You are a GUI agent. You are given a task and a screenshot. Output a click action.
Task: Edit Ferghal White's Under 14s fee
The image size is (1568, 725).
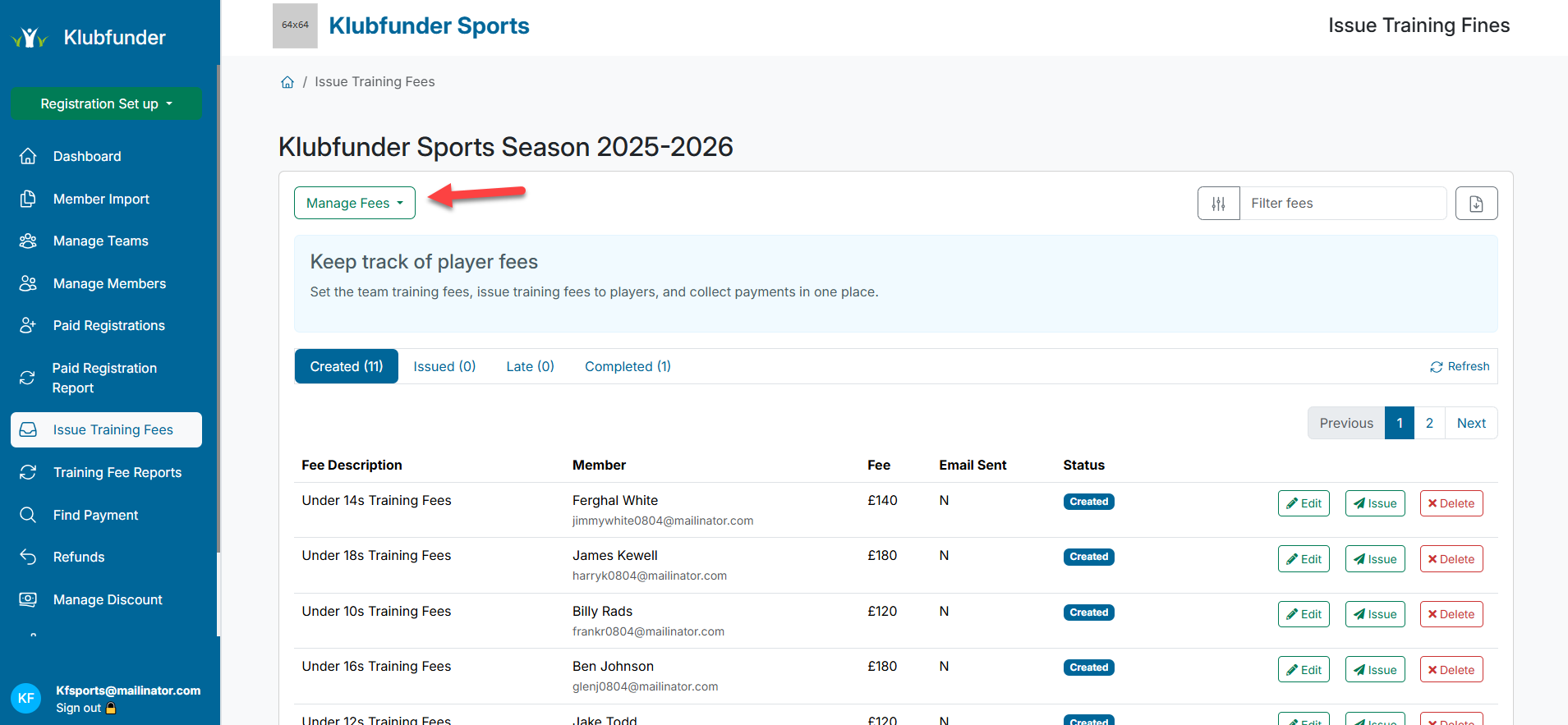point(1303,503)
